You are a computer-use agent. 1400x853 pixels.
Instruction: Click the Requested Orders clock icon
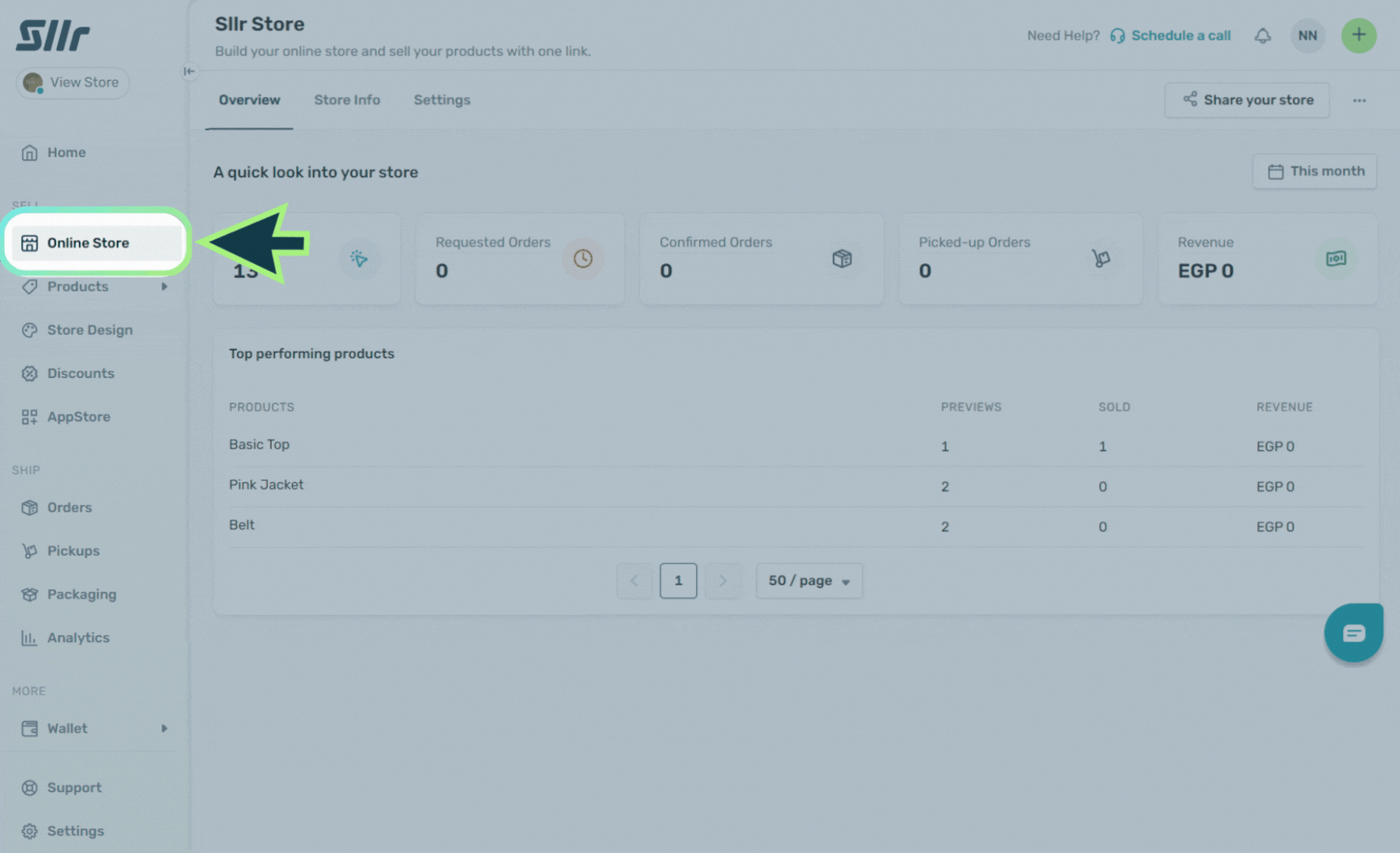(583, 259)
